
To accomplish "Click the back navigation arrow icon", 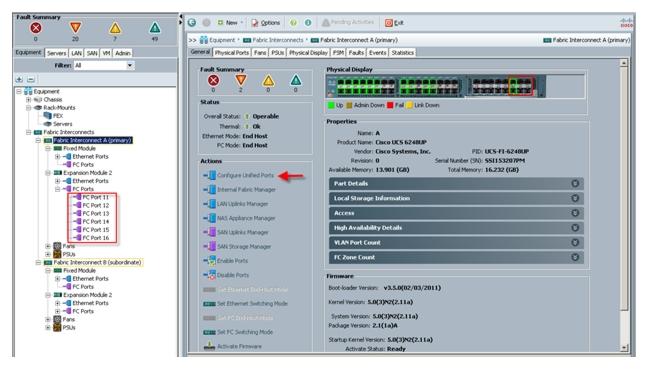I will (192, 22).
